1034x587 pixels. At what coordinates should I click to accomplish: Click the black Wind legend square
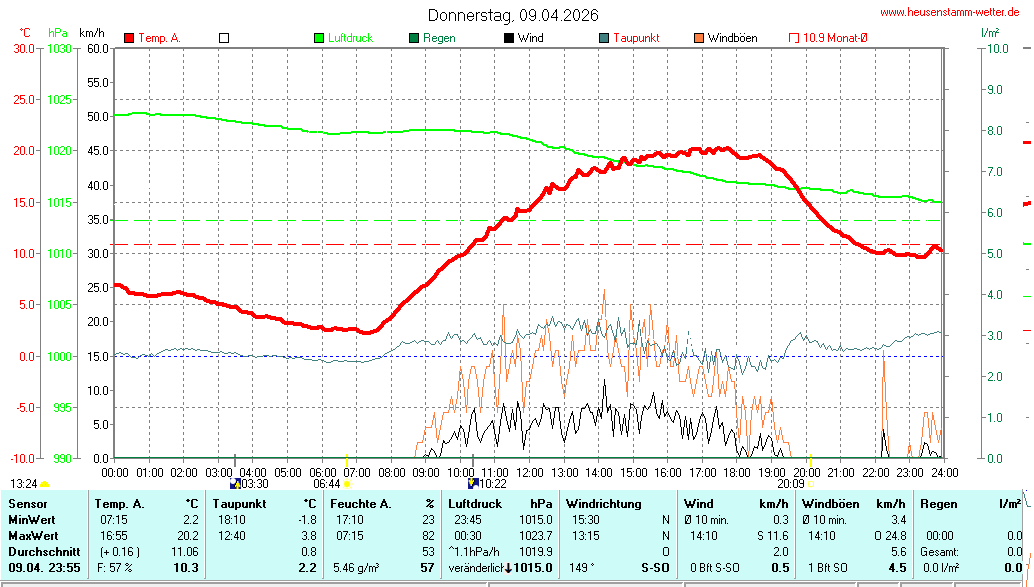point(509,38)
